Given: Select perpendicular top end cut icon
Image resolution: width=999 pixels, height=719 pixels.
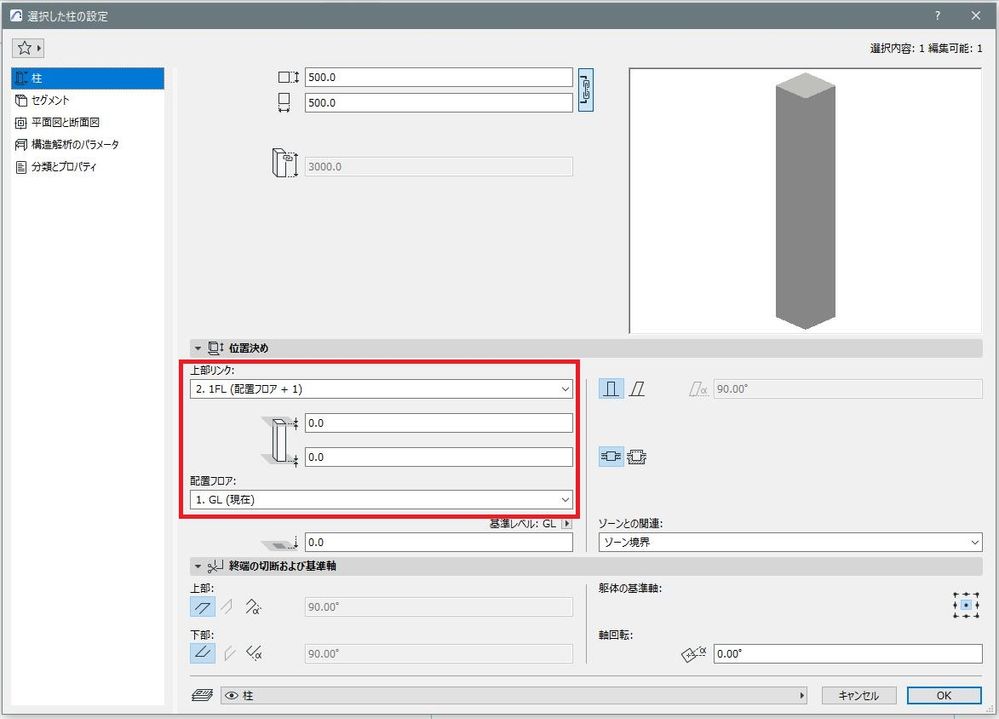Looking at the screenshot, I should pyautogui.click(x=227, y=607).
